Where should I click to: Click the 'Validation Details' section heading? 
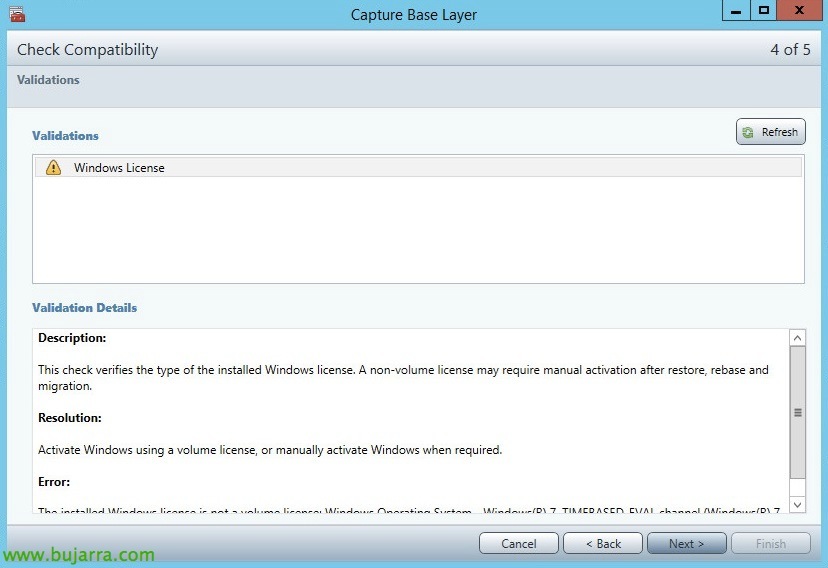84,308
